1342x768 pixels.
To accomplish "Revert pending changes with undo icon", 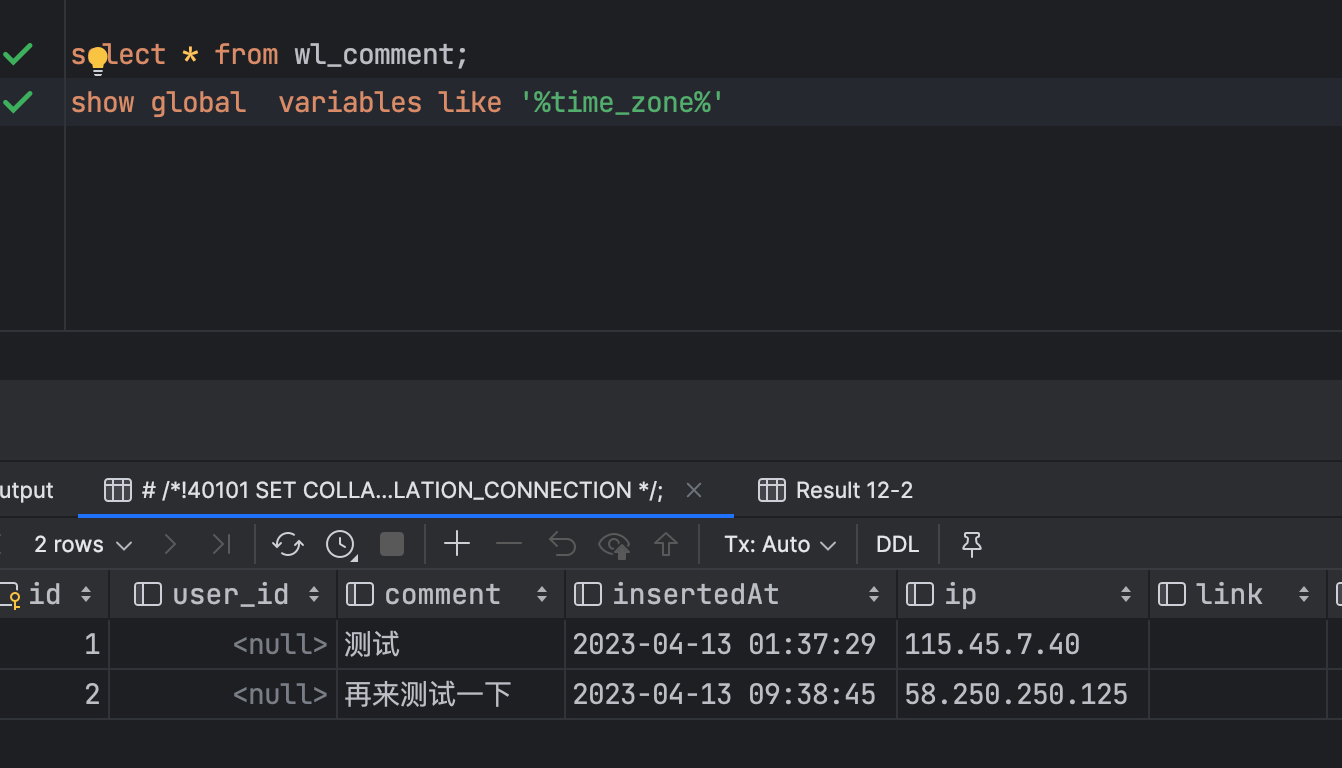I will coord(562,544).
